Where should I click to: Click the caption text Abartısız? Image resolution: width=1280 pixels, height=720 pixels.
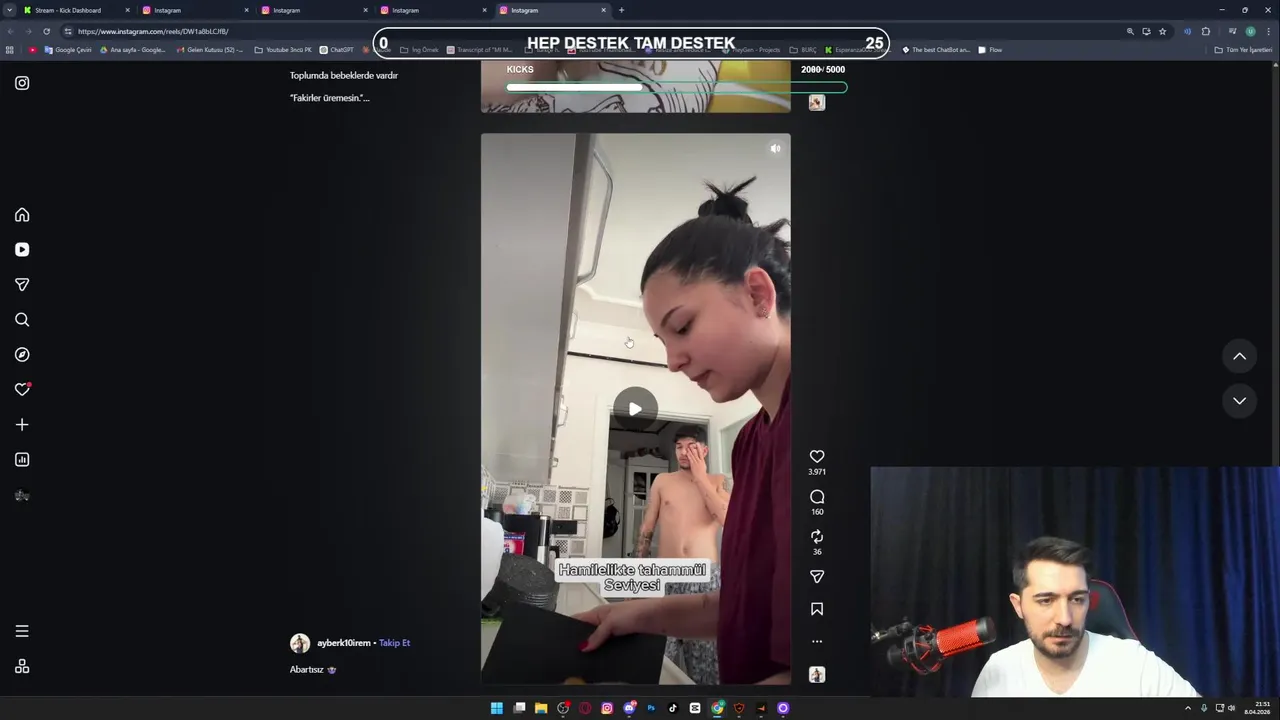pos(307,670)
